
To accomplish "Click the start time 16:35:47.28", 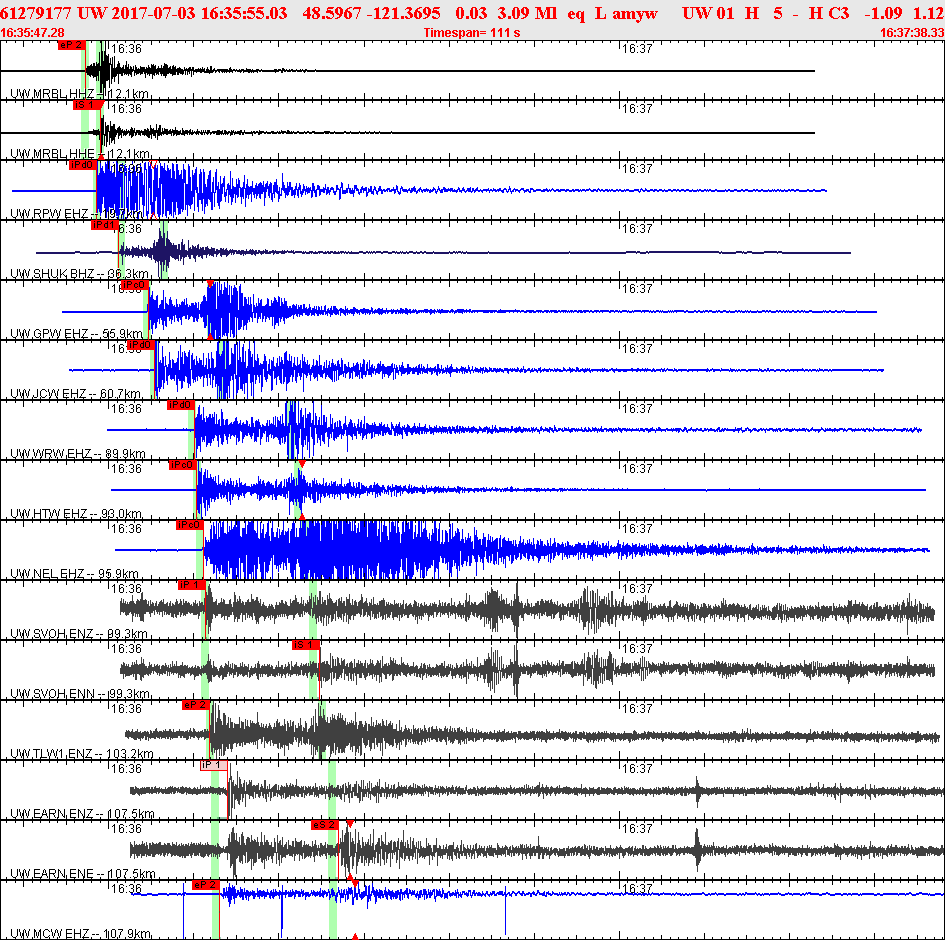I will coord(33,33).
